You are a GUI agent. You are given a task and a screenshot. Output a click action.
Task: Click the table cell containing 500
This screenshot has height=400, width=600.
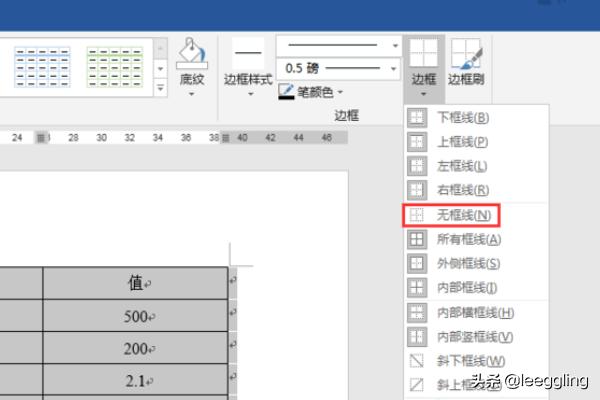tap(135, 316)
